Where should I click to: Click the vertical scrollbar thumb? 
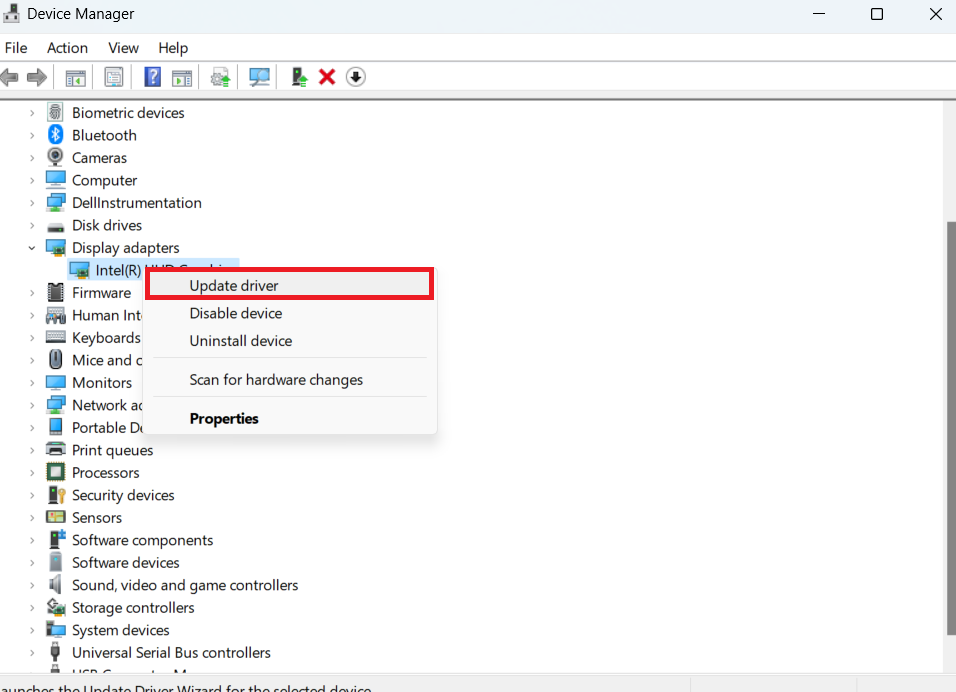tap(951, 428)
